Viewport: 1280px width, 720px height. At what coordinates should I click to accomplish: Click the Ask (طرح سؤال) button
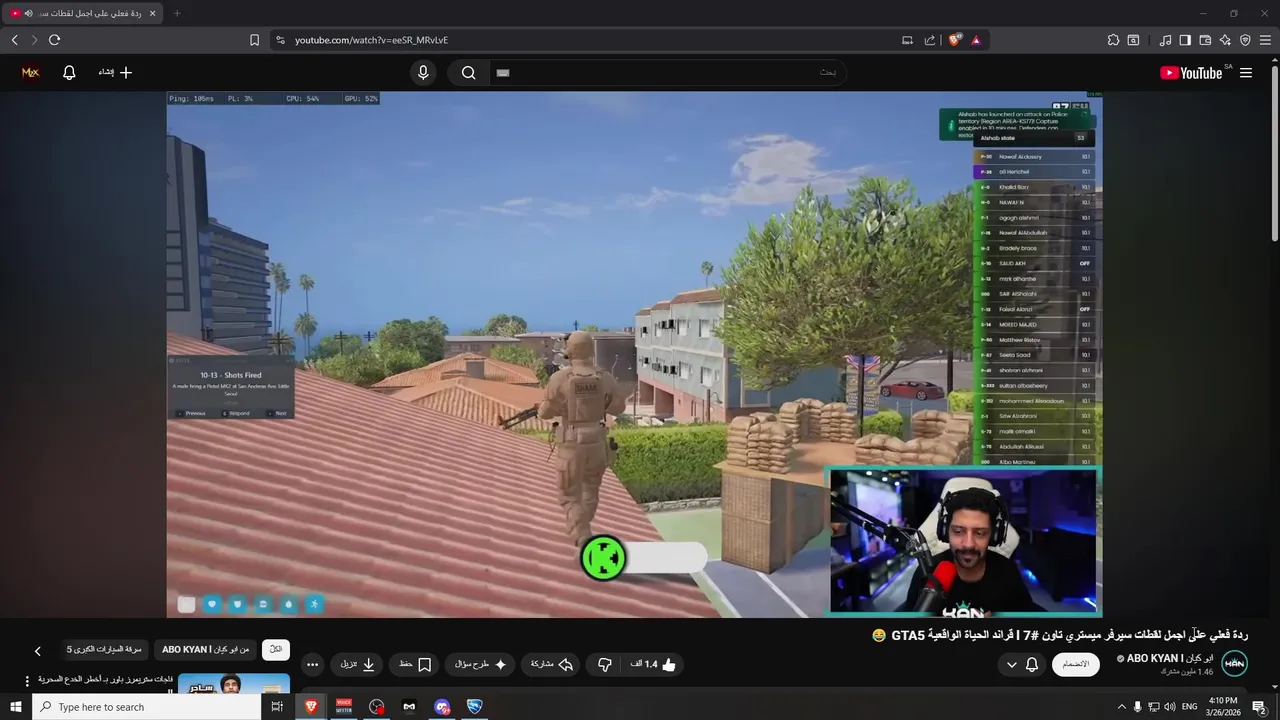[x=481, y=664]
